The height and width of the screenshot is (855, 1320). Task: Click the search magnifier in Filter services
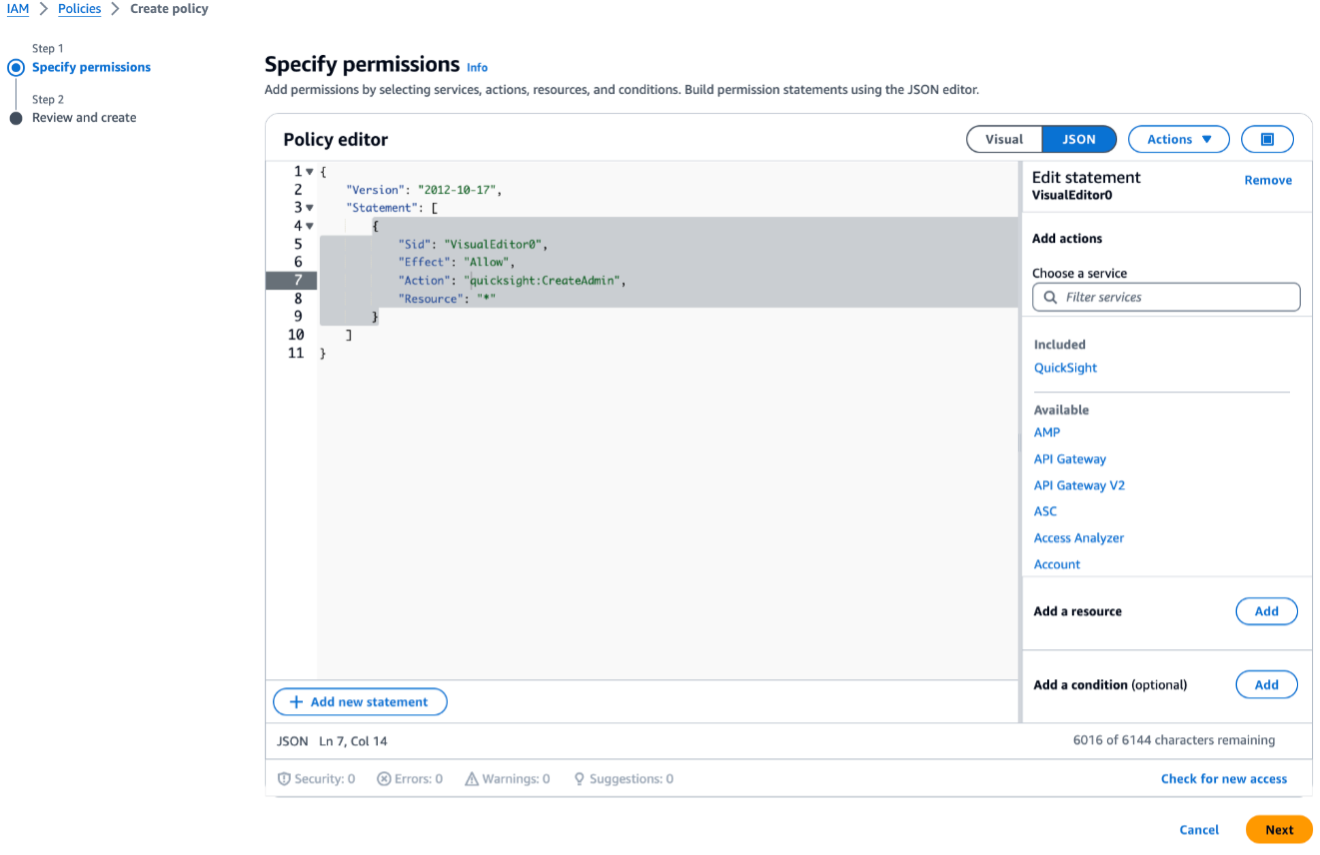pos(1050,297)
